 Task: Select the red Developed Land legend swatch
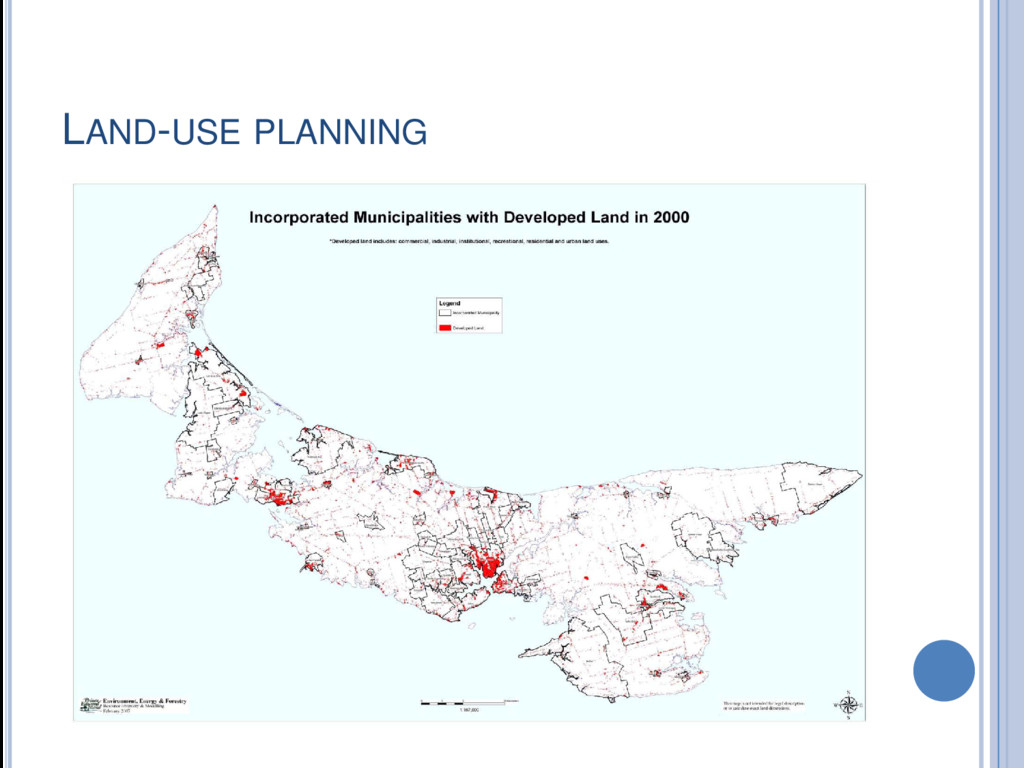pos(445,327)
